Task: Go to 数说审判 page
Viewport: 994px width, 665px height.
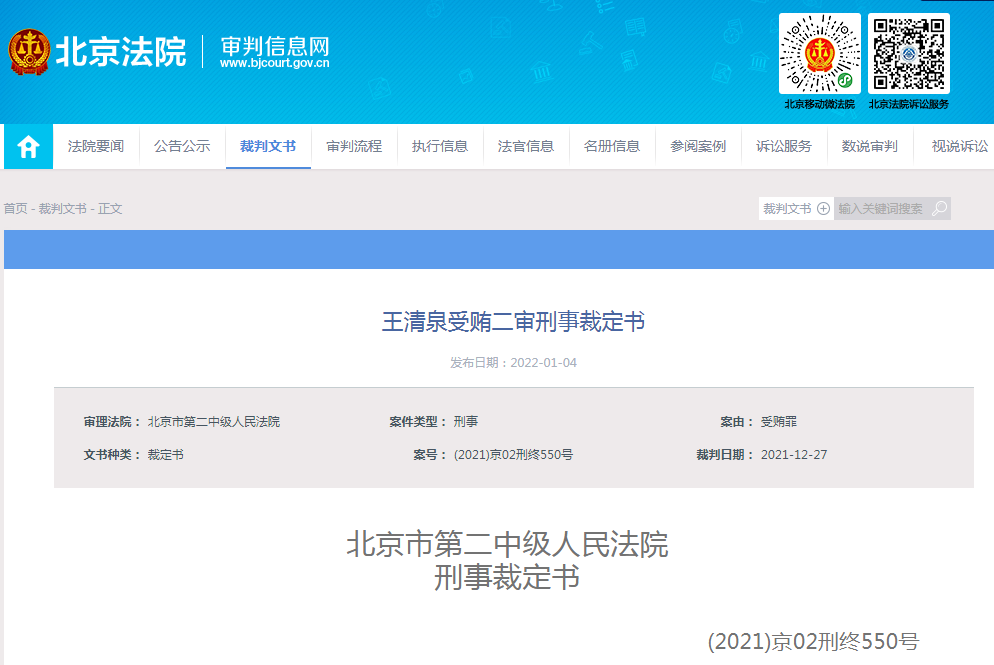Action: [x=870, y=147]
